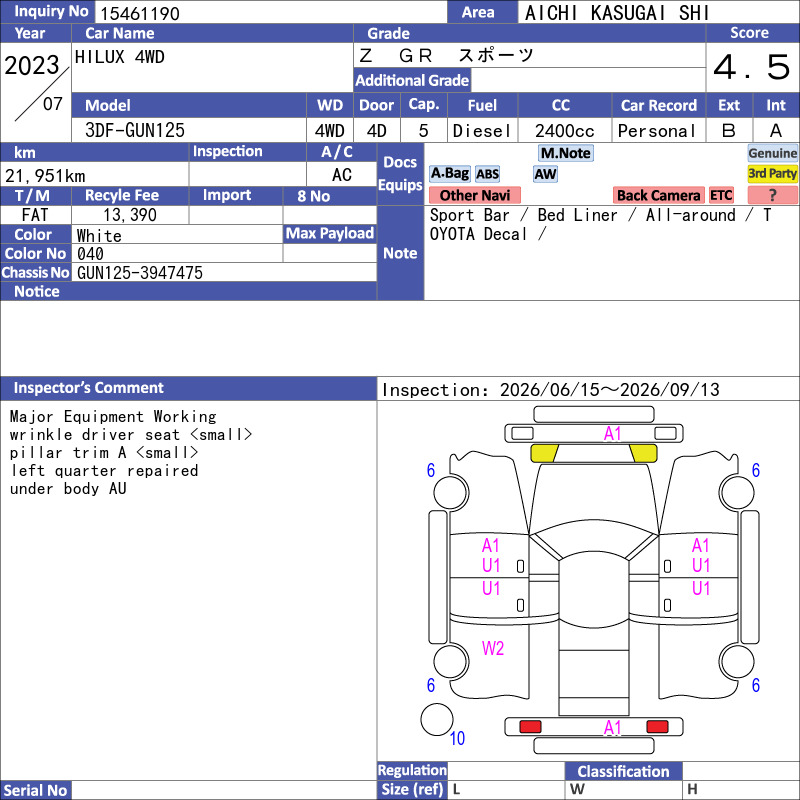The height and width of the screenshot is (800, 800).
Task: Click the Inquiry No value 15461190
Action: click(x=140, y=13)
